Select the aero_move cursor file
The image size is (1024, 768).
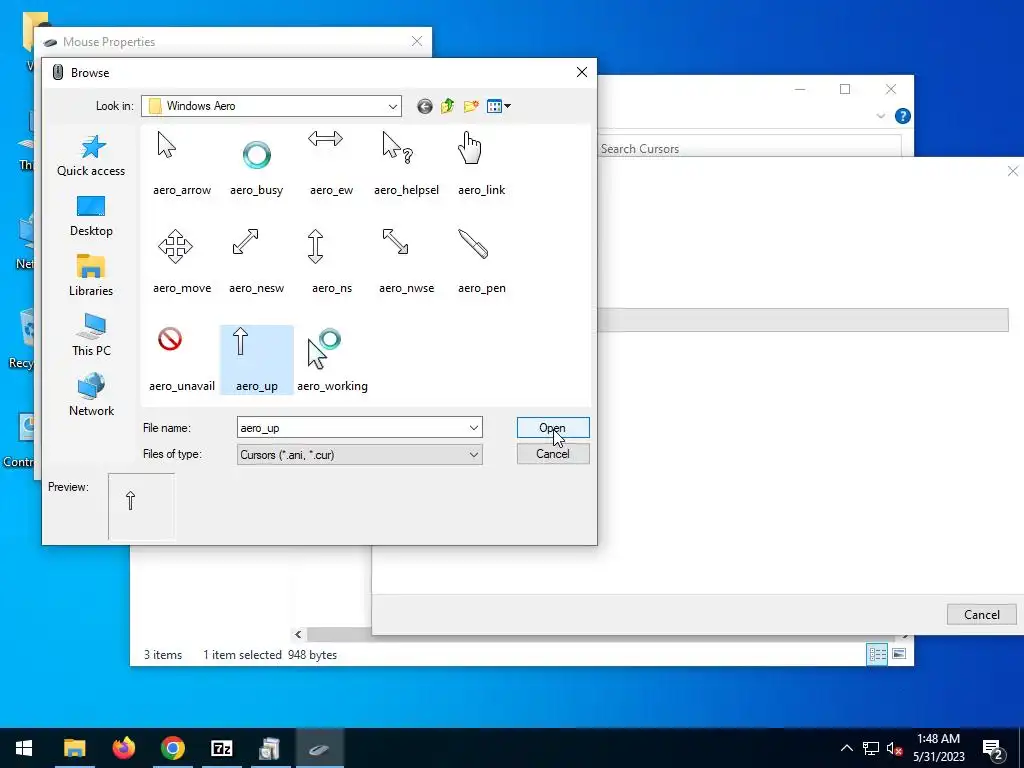pos(182,261)
